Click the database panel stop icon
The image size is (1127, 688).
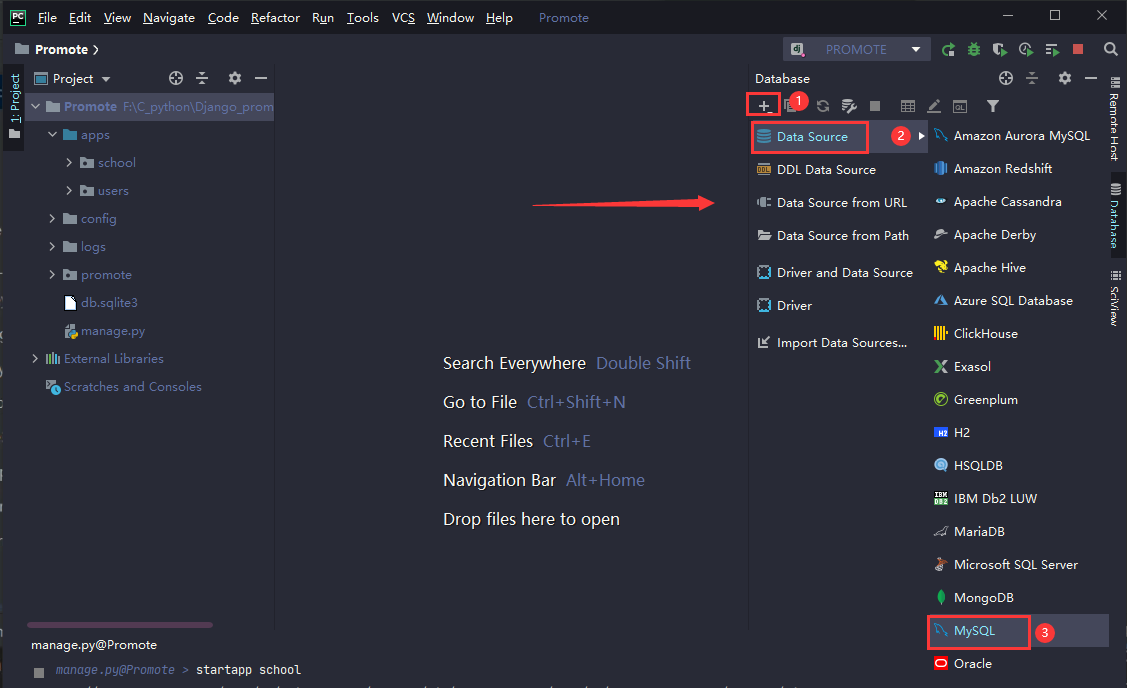[x=875, y=106]
